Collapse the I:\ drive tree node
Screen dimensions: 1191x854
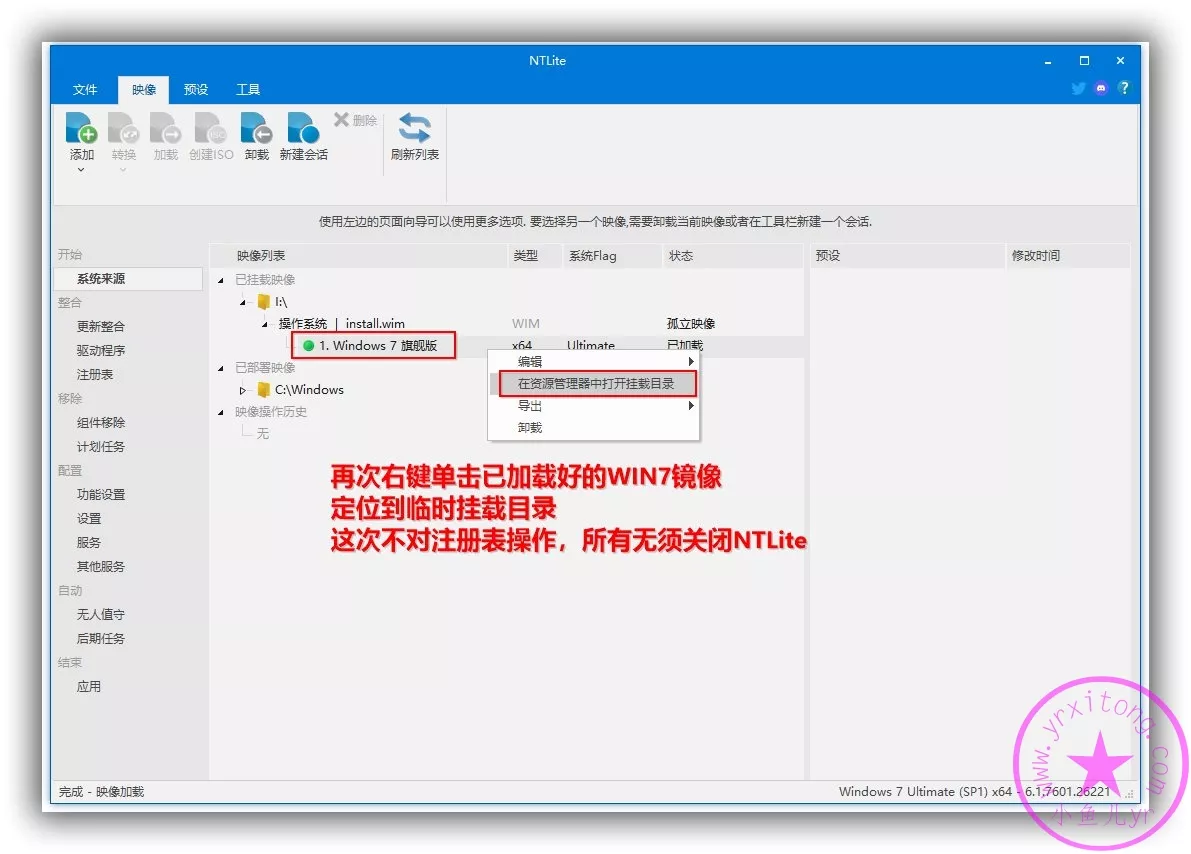(242, 302)
